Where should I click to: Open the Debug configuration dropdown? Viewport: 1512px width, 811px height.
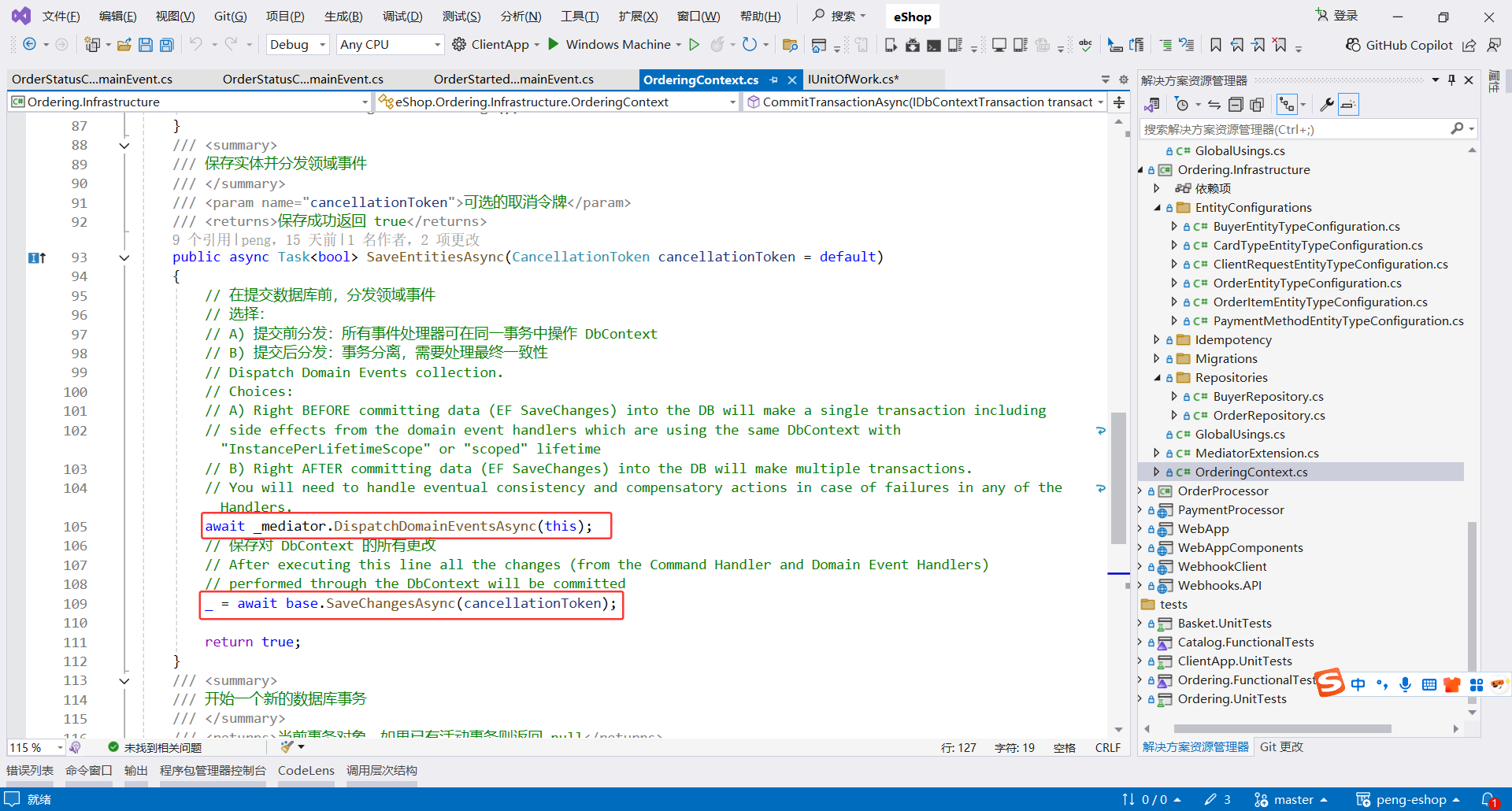pyautogui.click(x=298, y=45)
